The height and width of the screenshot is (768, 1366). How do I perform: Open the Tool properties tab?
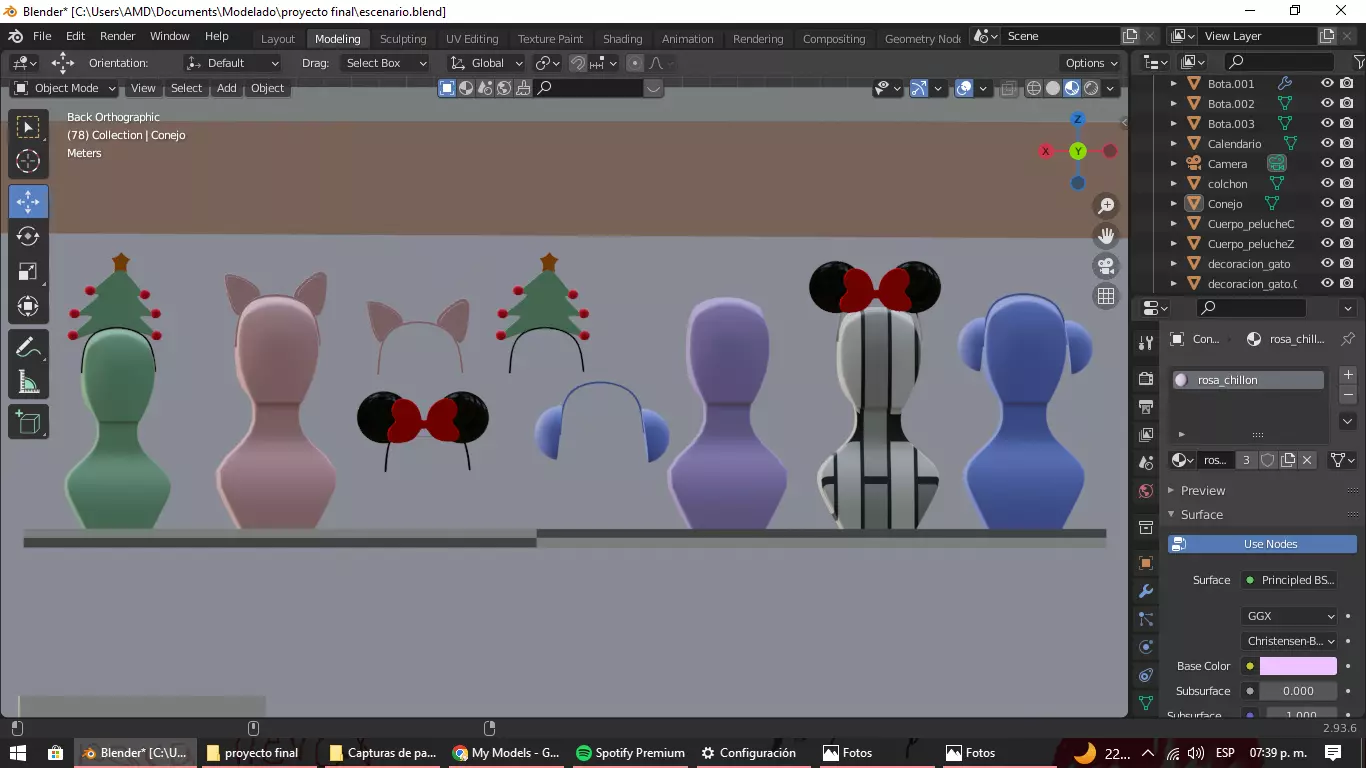[1146, 343]
